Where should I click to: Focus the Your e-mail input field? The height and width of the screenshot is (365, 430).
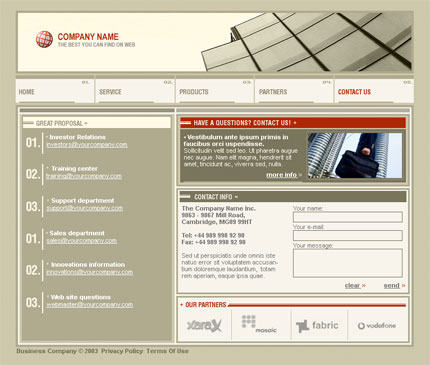click(348, 236)
